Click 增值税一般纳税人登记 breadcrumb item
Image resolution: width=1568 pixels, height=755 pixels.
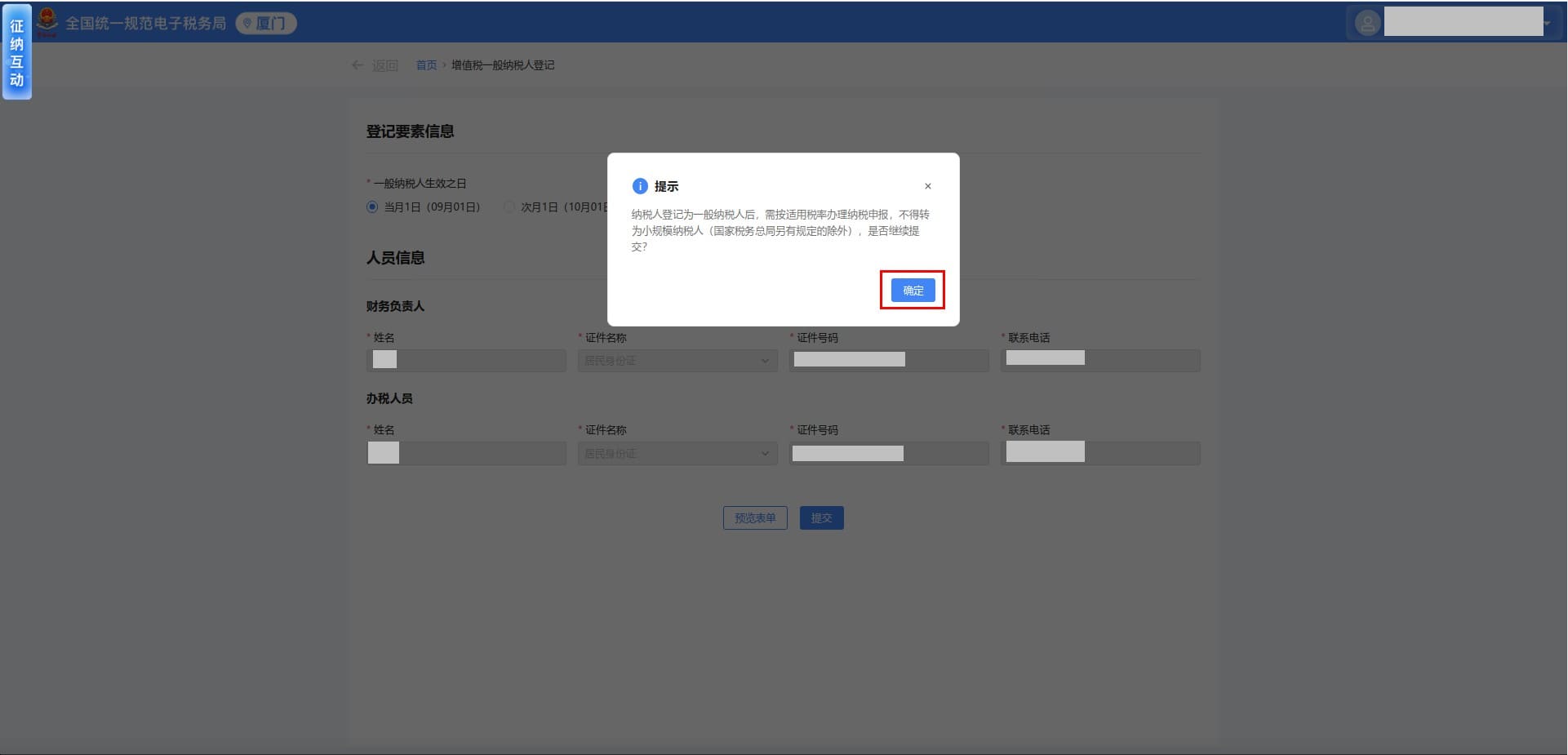point(503,65)
